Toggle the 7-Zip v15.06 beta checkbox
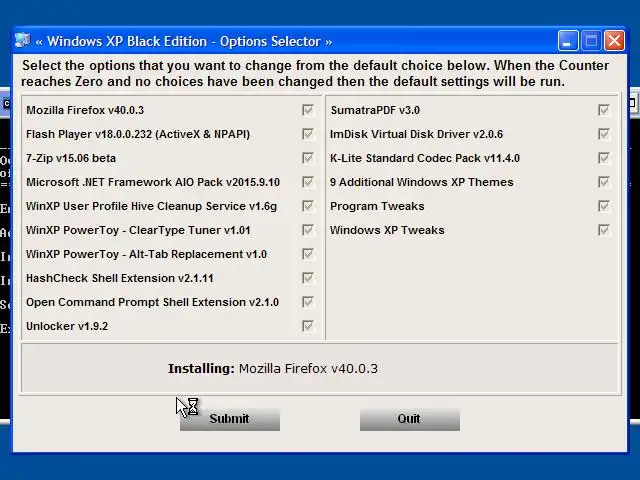Viewport: 640px width, 480px height. 308,158
